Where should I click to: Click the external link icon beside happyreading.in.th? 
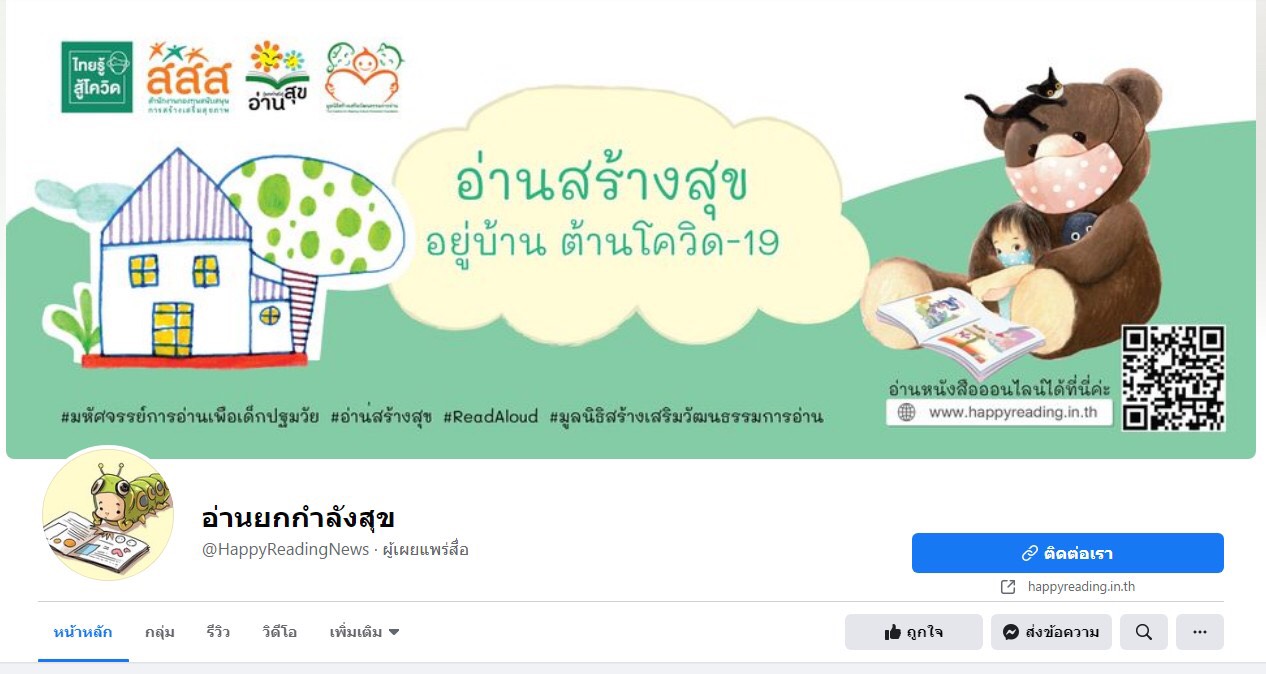pos(1008,587)
